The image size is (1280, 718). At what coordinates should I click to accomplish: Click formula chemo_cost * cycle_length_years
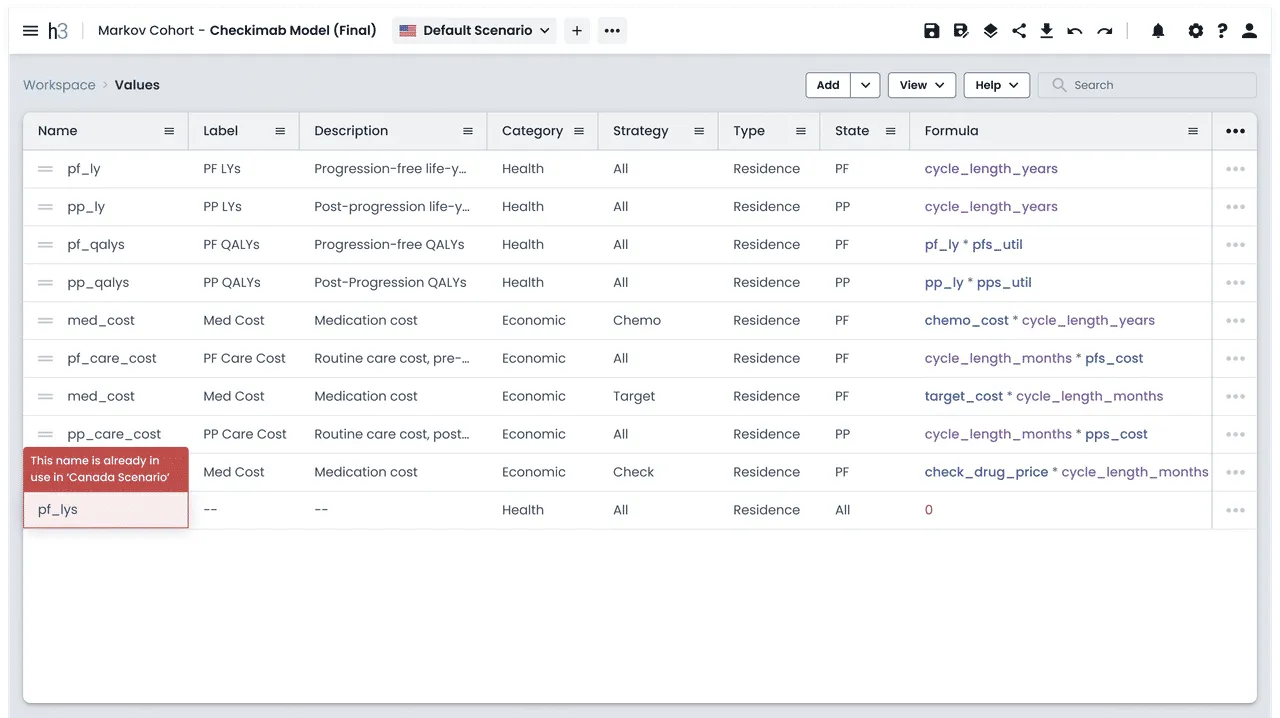pyautogui.click(x=1039, y=321)
